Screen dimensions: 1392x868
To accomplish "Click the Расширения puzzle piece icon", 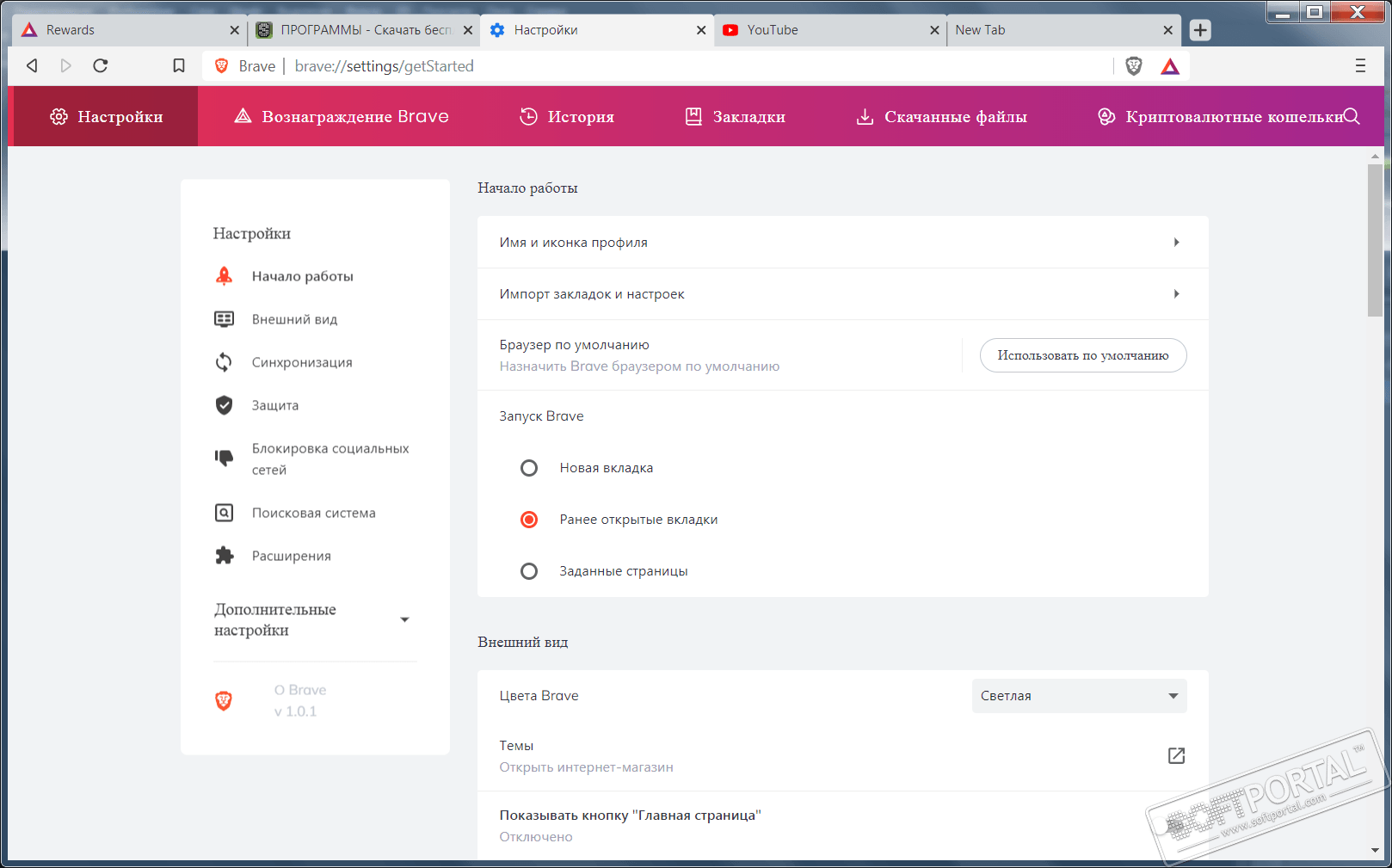I will pos(224,556).
